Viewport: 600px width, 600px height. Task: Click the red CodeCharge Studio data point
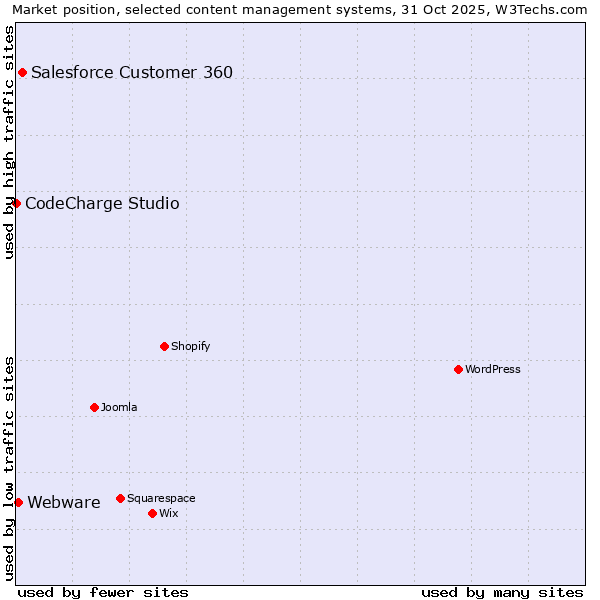16,203
